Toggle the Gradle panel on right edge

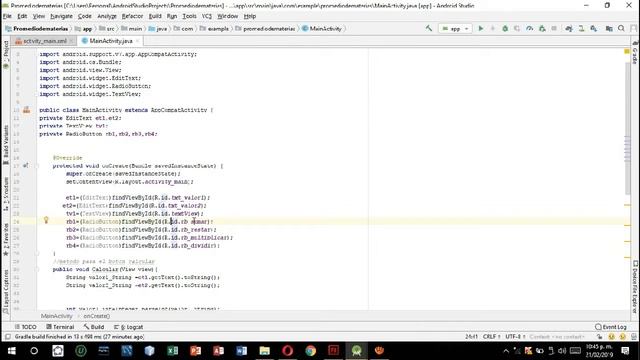click(x=635, y=52)
